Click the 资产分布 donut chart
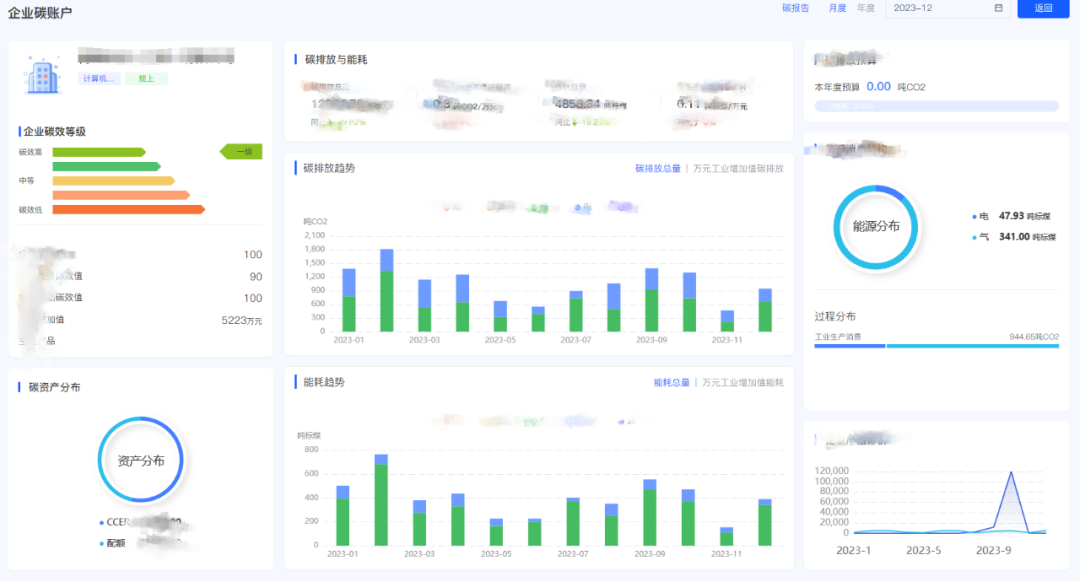Image resolution: width=1080 pixels, height=582 pixels. point(141,460)
